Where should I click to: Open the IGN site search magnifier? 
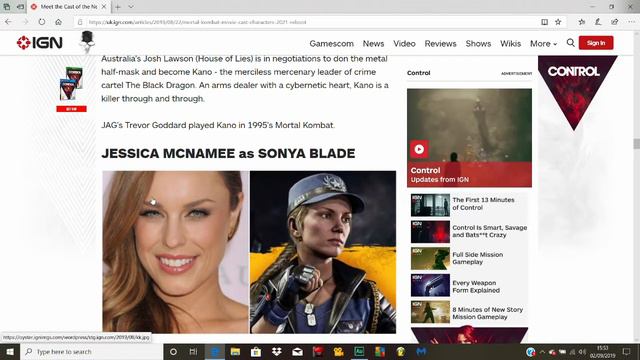pos(571,43)
